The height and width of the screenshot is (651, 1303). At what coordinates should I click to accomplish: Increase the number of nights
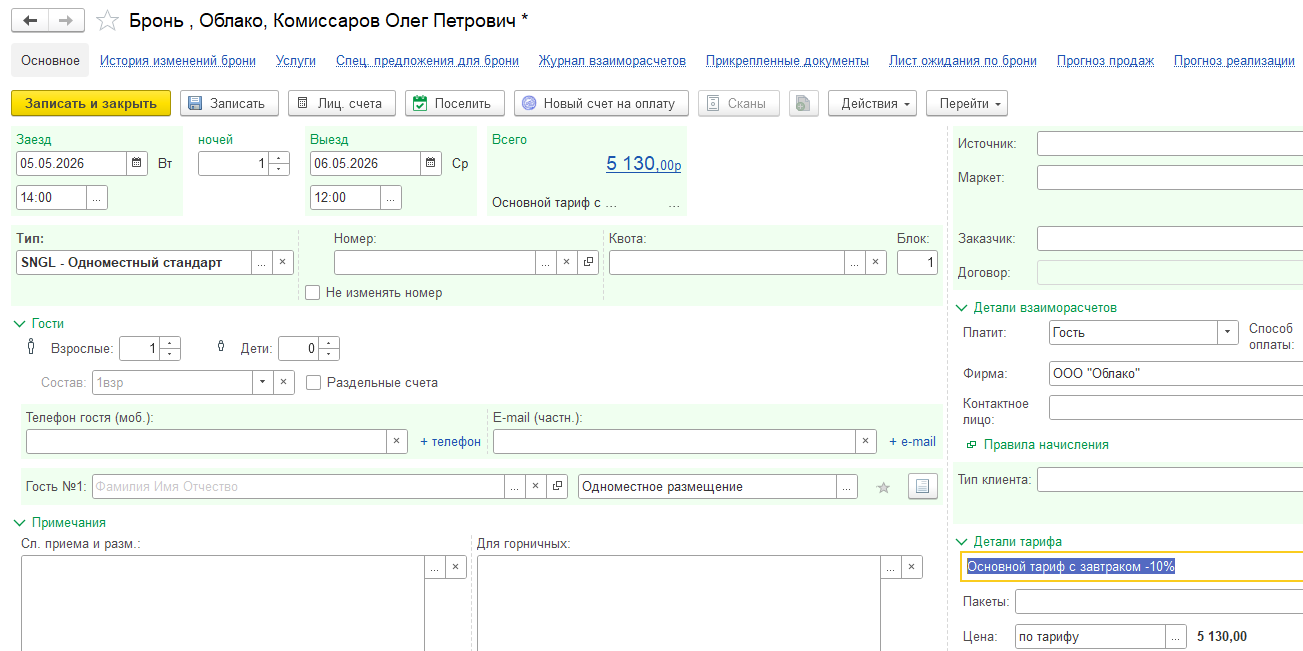[x=280, y=157]
